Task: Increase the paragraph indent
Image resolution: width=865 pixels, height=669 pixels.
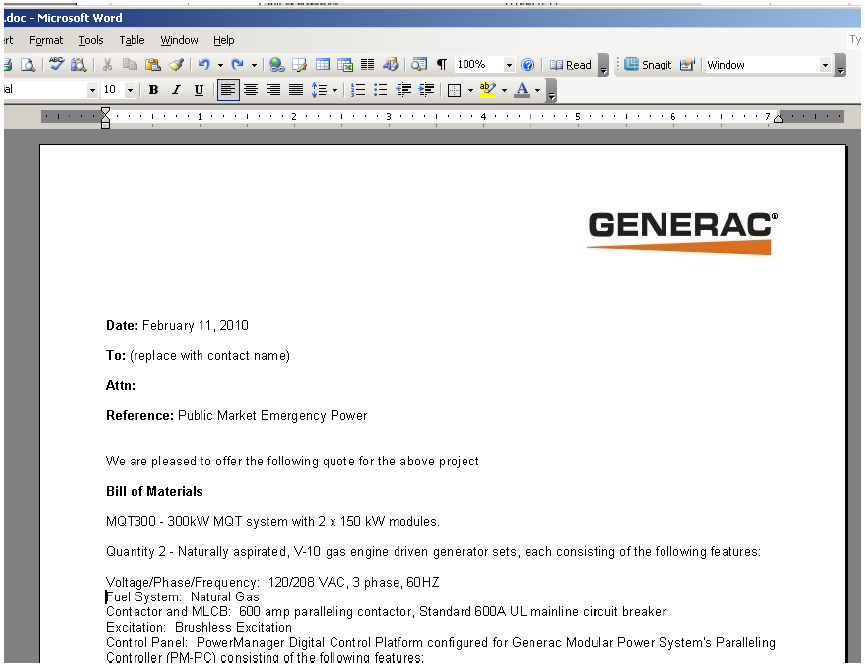Action: [426, 89]
